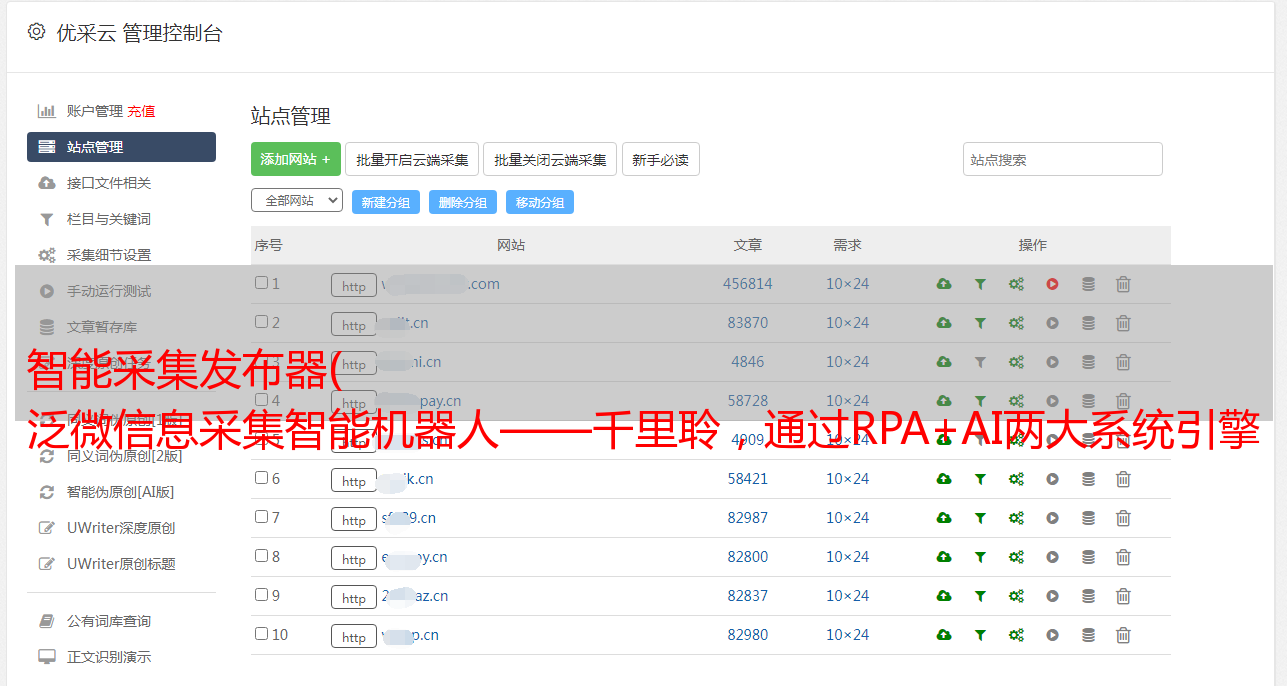Tick the checkbox for site row 2
Viewport: 1287px width, 686px height.
point(261,322)
